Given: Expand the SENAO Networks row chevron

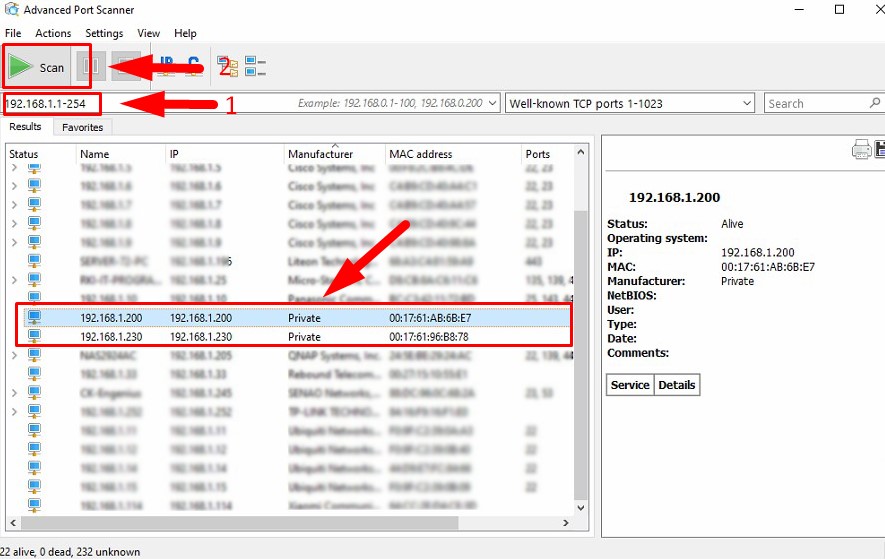Looking at the screenshot, I should coord(14,393).
